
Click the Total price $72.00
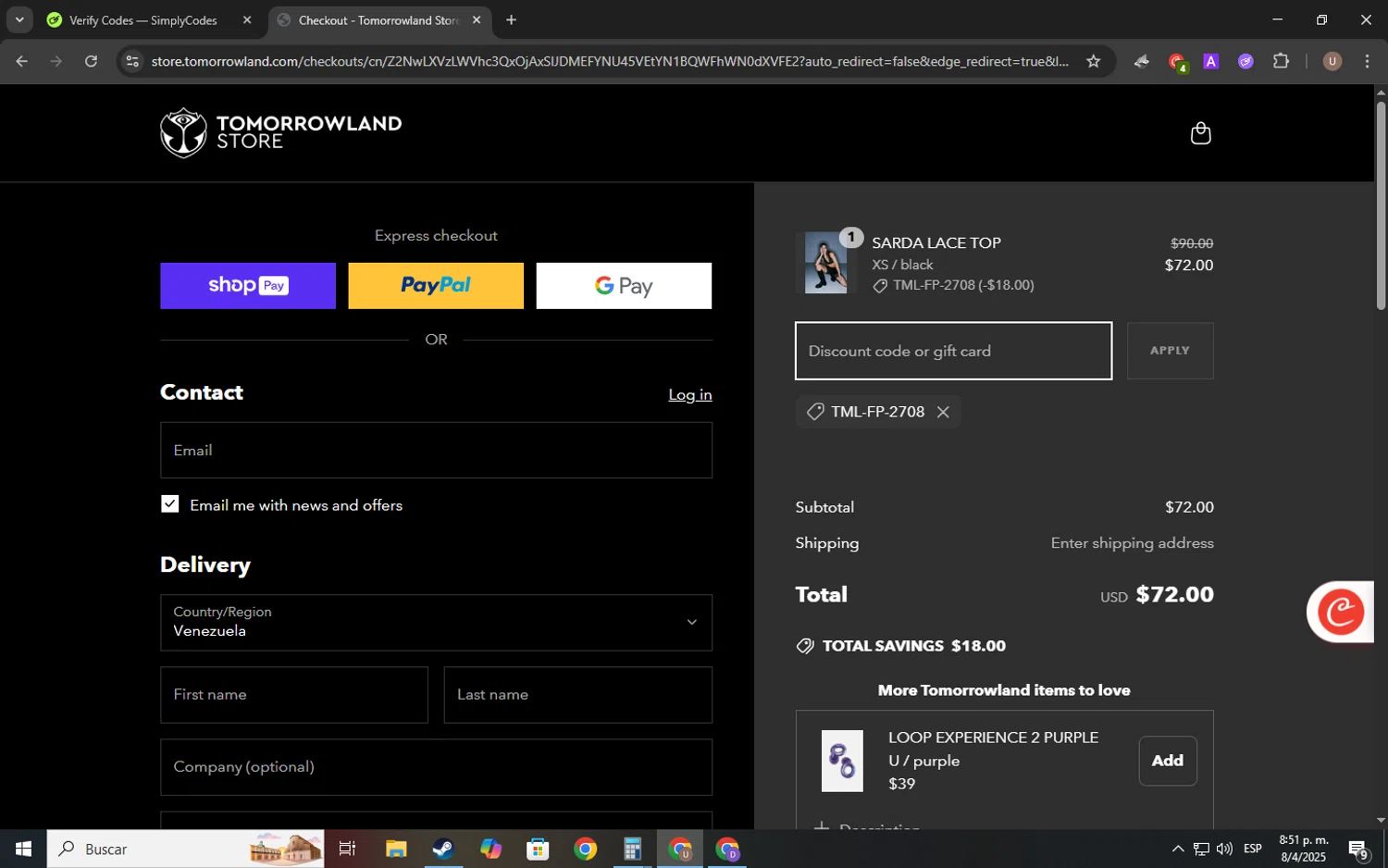pos(1174,594)
